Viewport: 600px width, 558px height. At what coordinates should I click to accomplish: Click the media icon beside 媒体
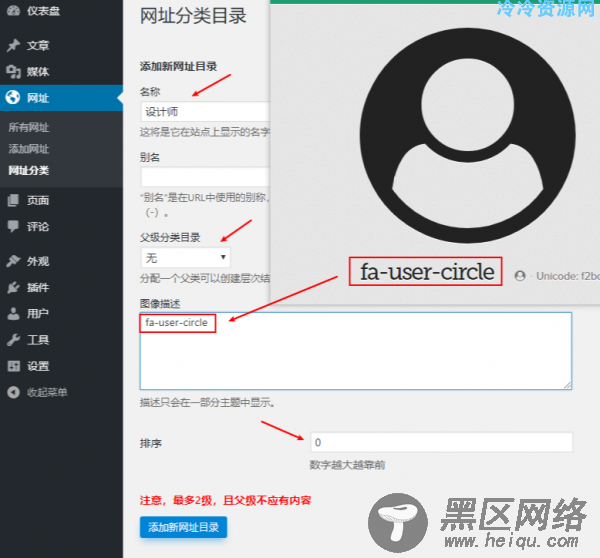tap(13, 72)
